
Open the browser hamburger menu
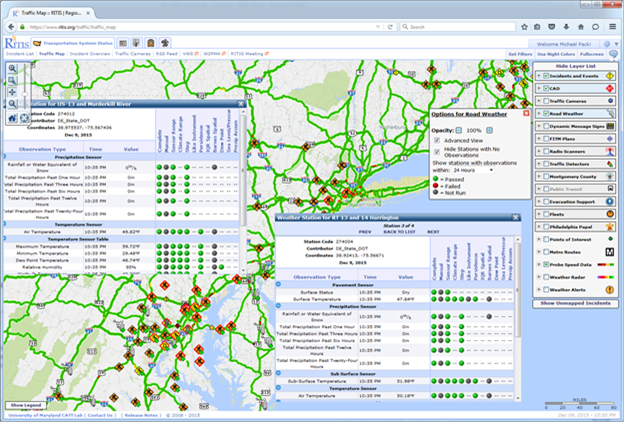[612, 27]
